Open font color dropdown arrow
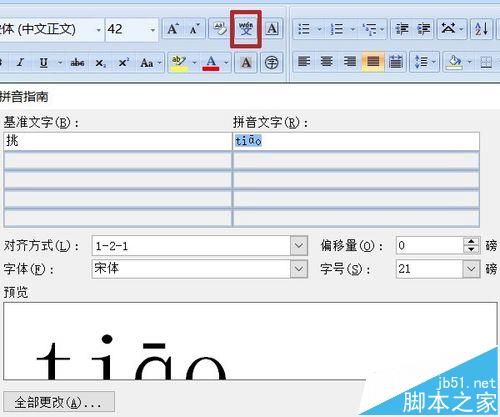The height and width of the screenshot is (417, 500). tap(226, 62)
